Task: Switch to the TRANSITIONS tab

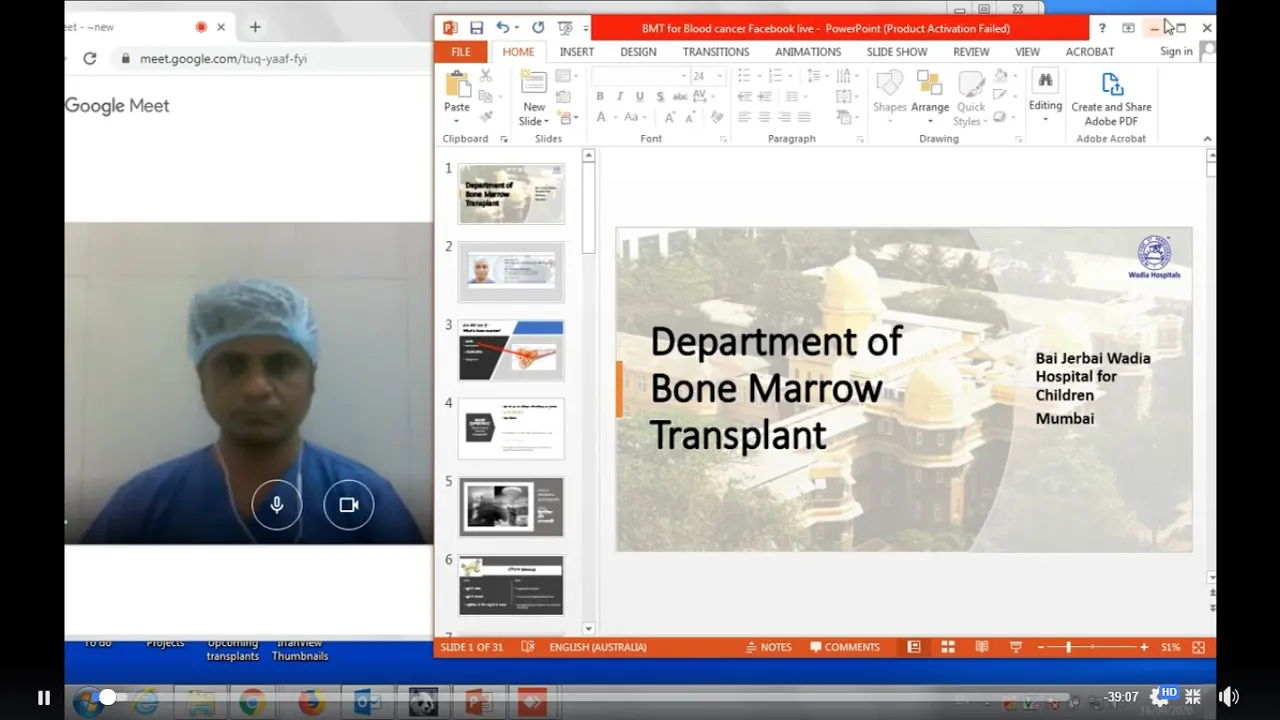Action: (x=716, y=52)
